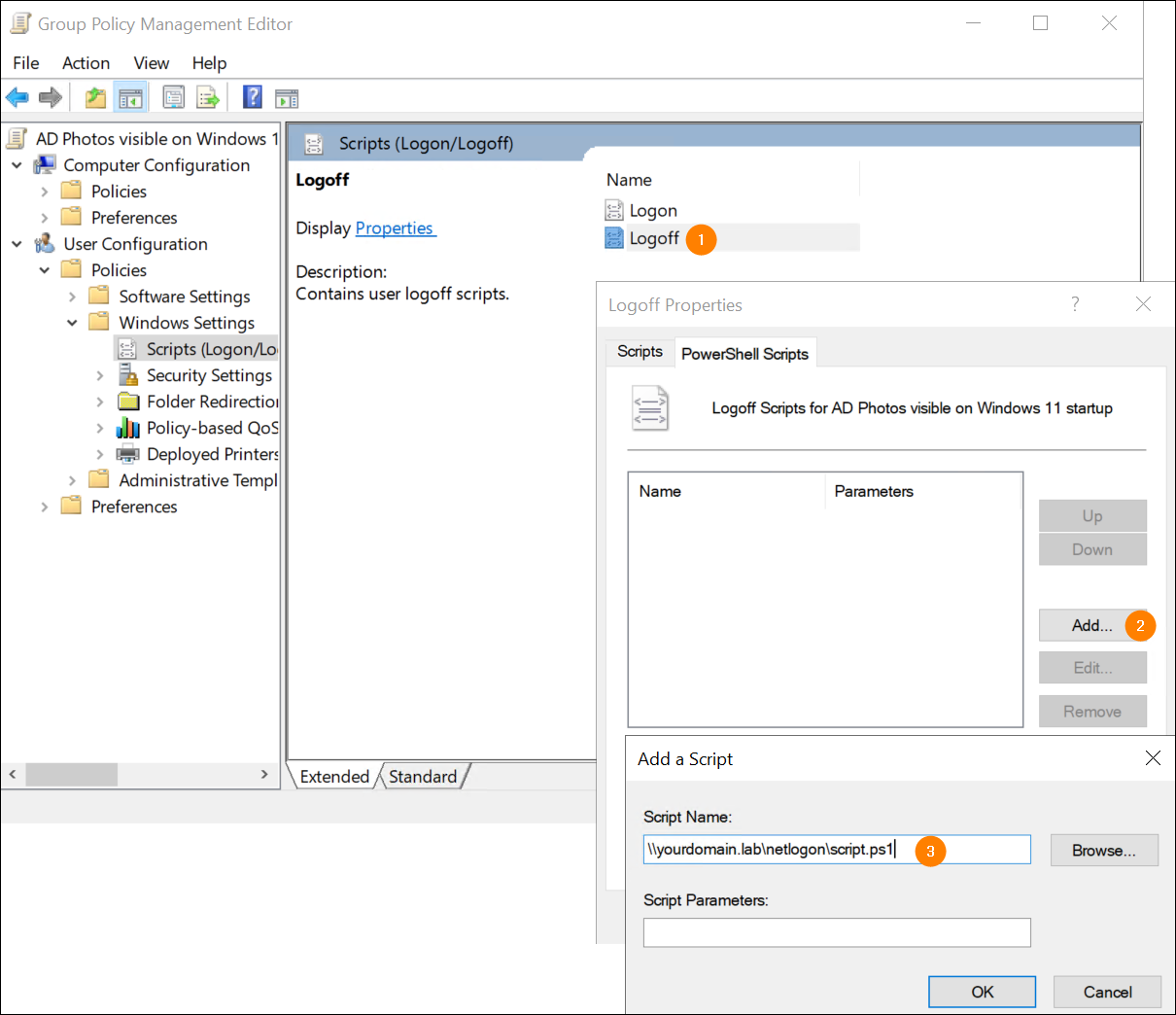The height and width of the screenshot is (1015, 1176).
Task: Toggle Show/Hide Action Pane toolbar icon
Action: [287, 97]
